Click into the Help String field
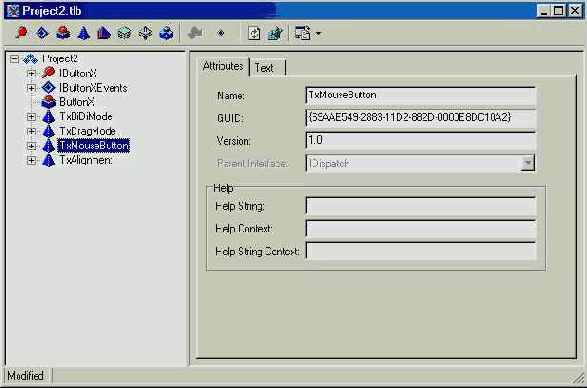 [421, 206]
